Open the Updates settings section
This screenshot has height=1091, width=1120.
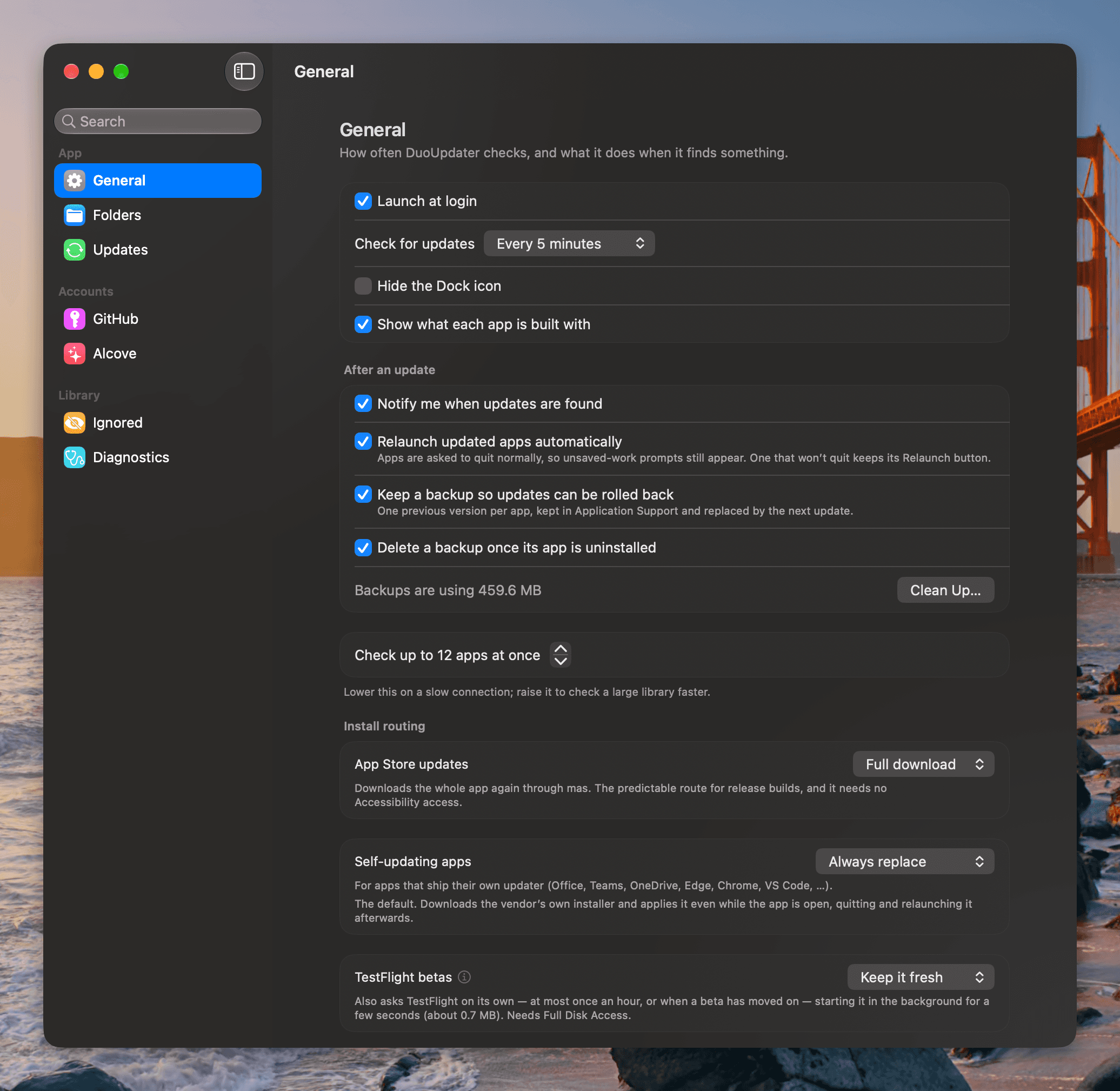coord(157,250)
